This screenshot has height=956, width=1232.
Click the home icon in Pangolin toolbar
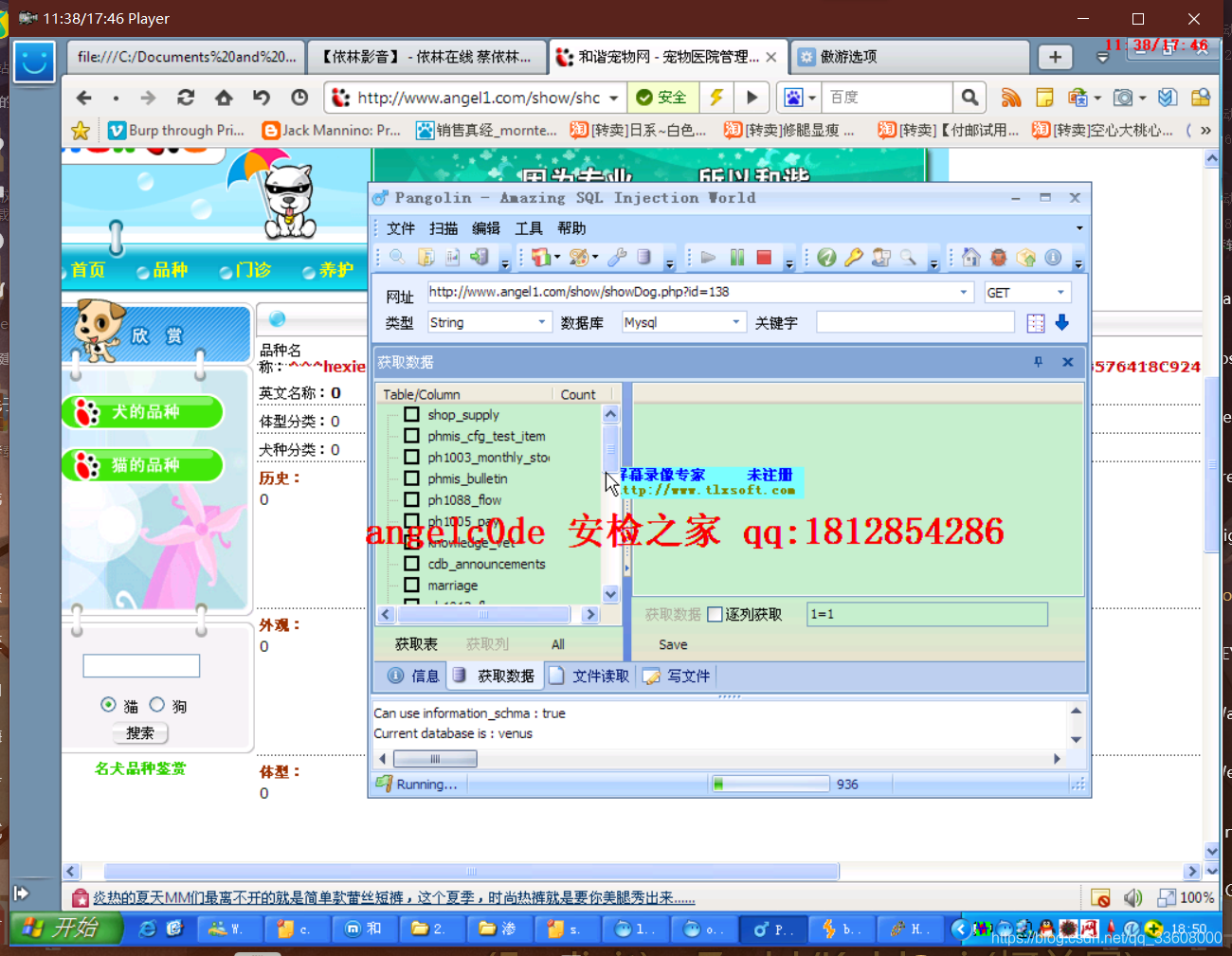970,257
